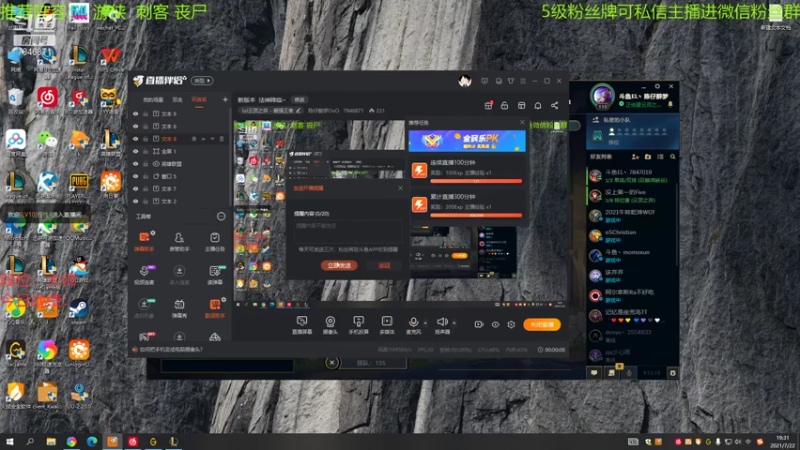Switch to the 我的场景 tab
Screen dimensions: 800x450
[x=153, y=99]
